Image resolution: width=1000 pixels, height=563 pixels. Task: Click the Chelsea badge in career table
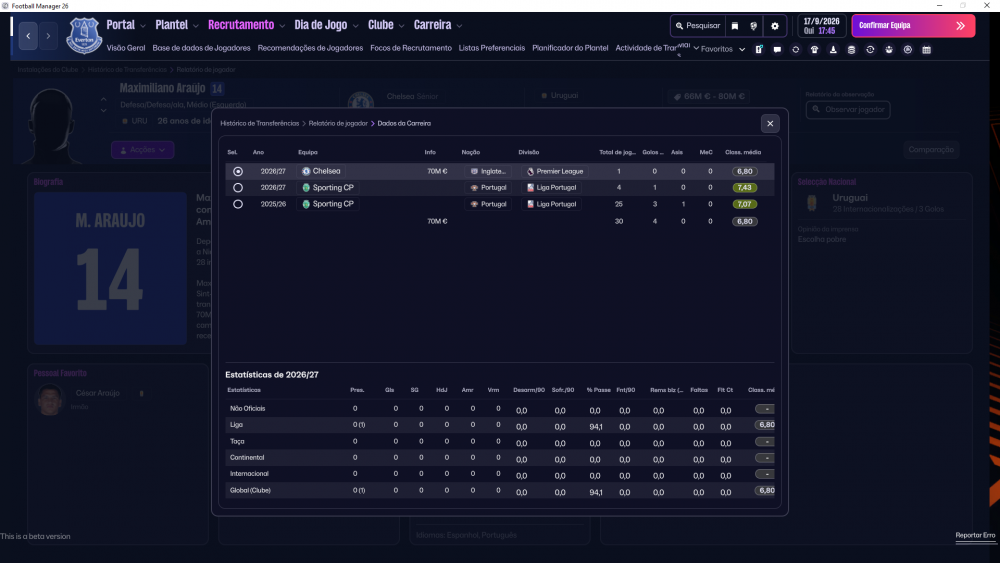[x=306, y=172]
